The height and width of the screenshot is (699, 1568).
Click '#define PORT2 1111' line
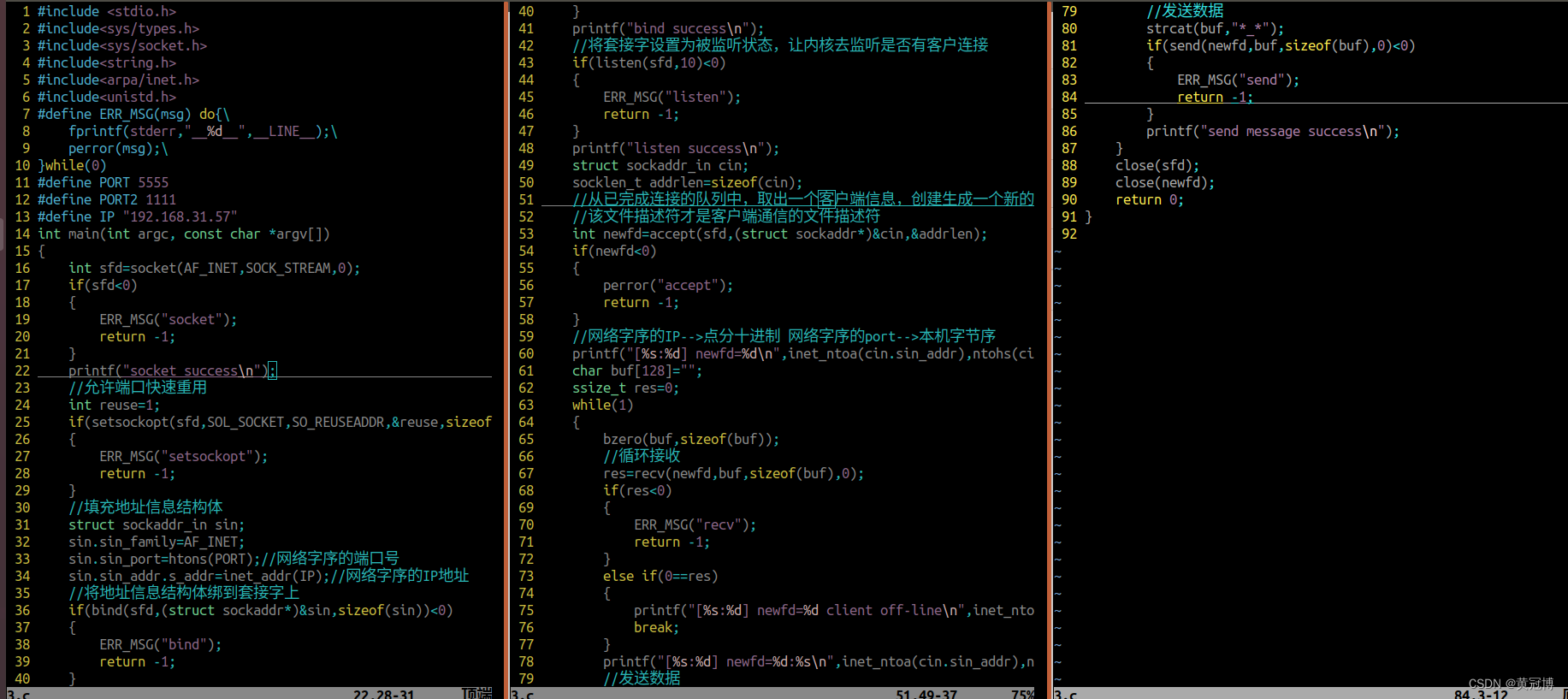pos(107,199)
